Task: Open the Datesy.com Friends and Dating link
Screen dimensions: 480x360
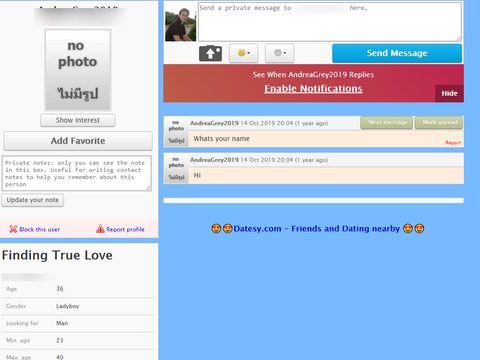Action: pyautogui.click(x=317, y=229)
